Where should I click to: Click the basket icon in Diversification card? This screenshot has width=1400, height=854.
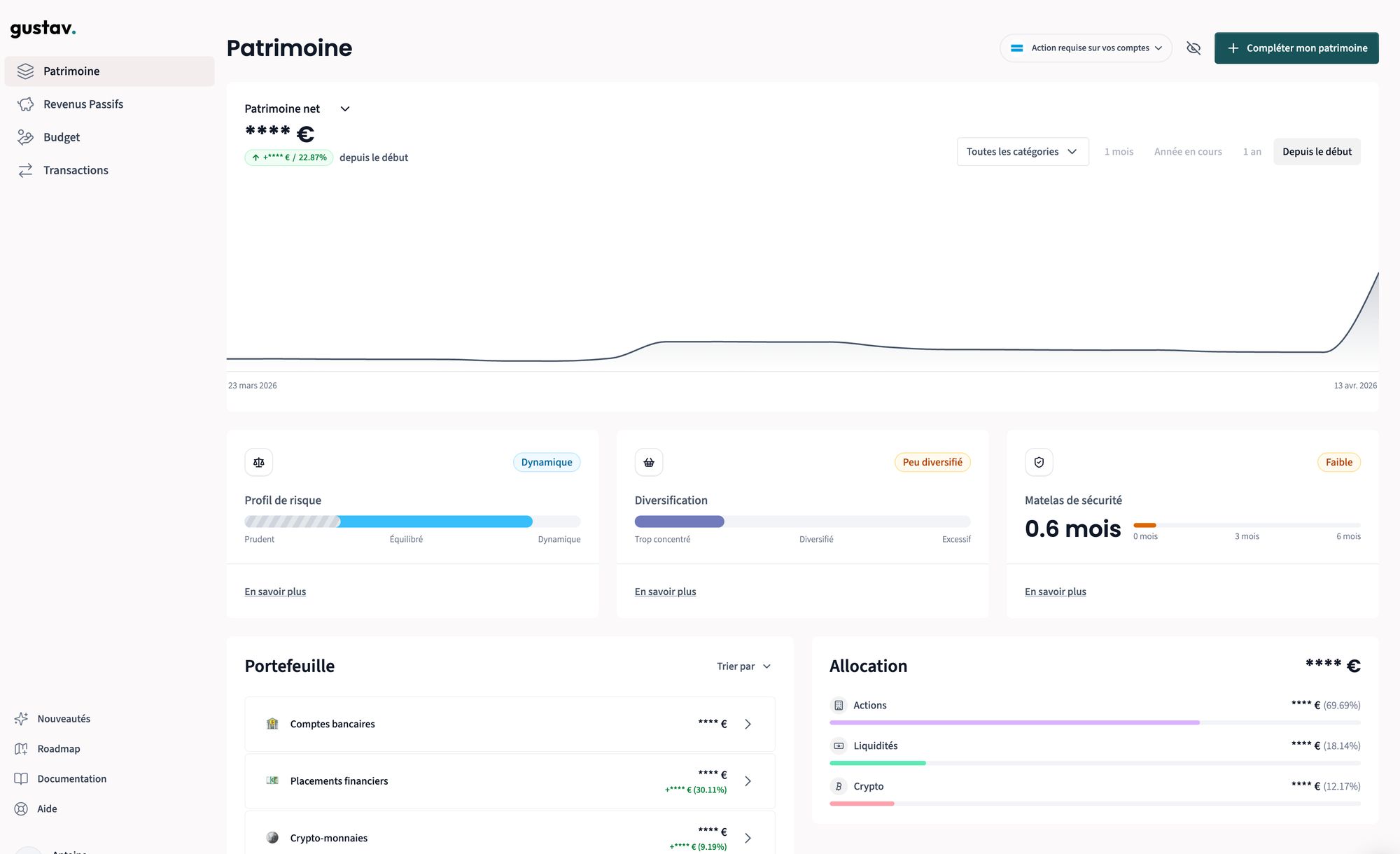tap(649, 462)
